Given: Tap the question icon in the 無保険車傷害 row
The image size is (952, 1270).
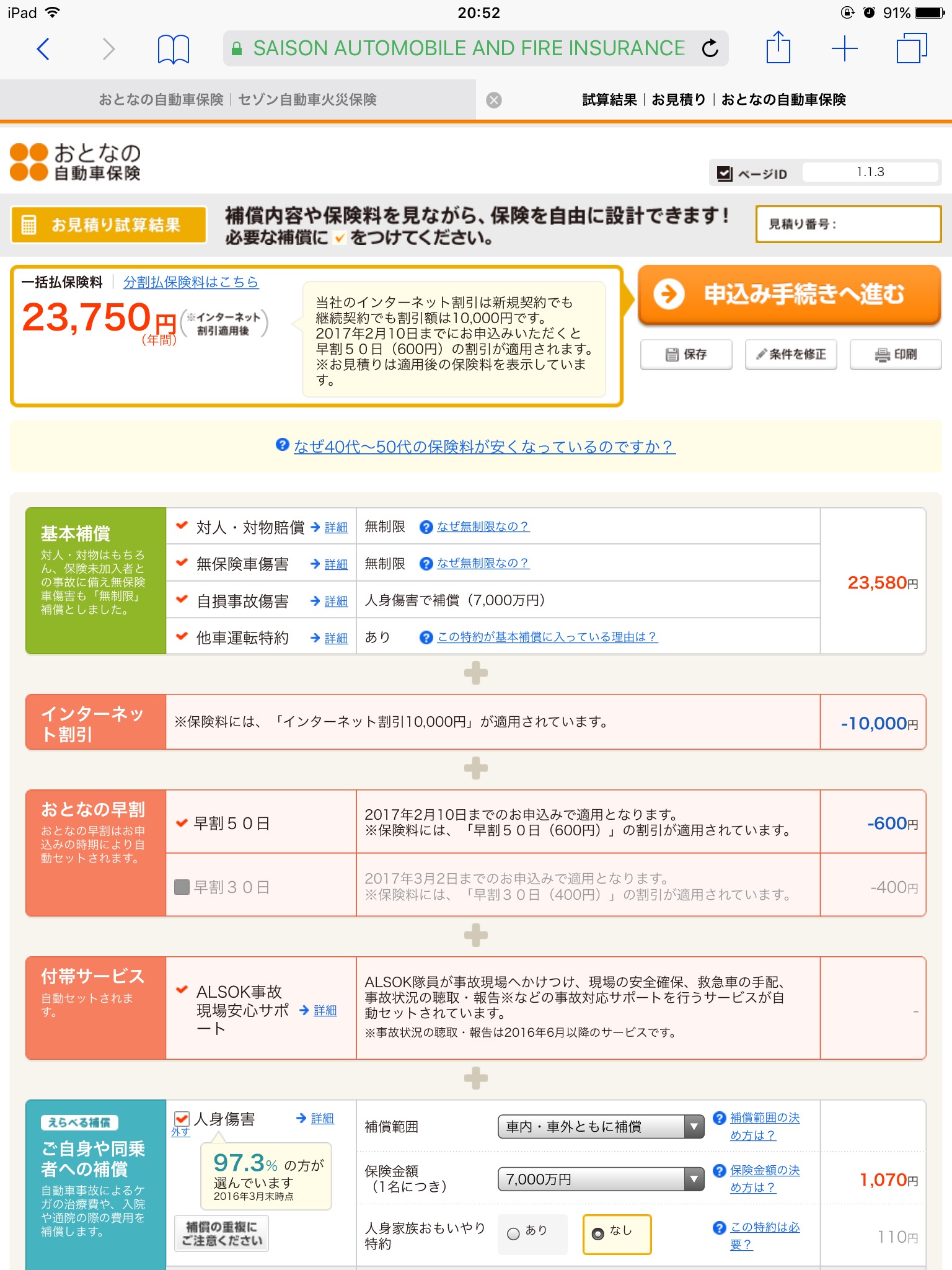Looking at the screenshot, I should (x=426, y=564).
